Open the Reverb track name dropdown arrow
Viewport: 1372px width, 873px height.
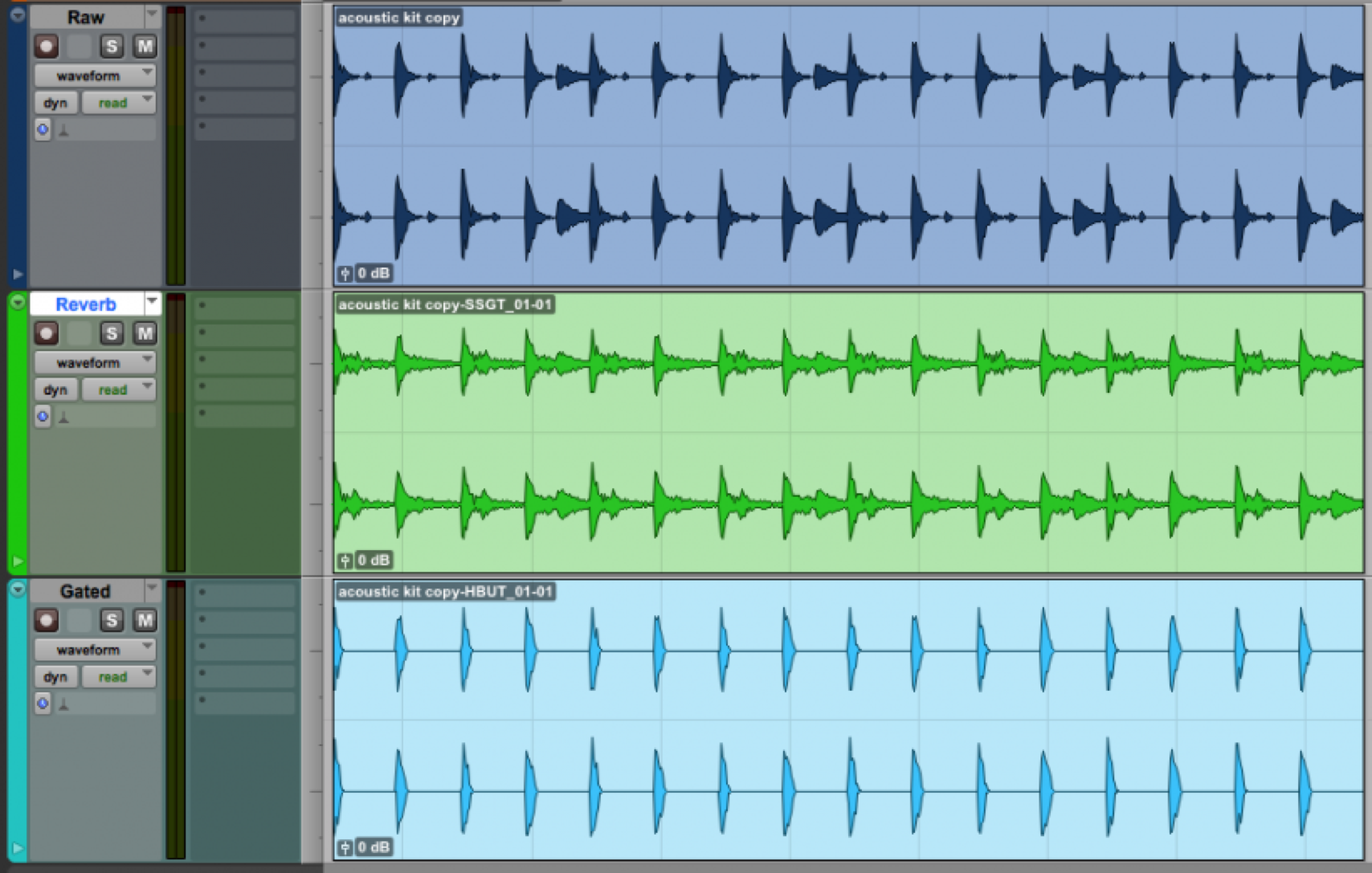pos(152,303)
